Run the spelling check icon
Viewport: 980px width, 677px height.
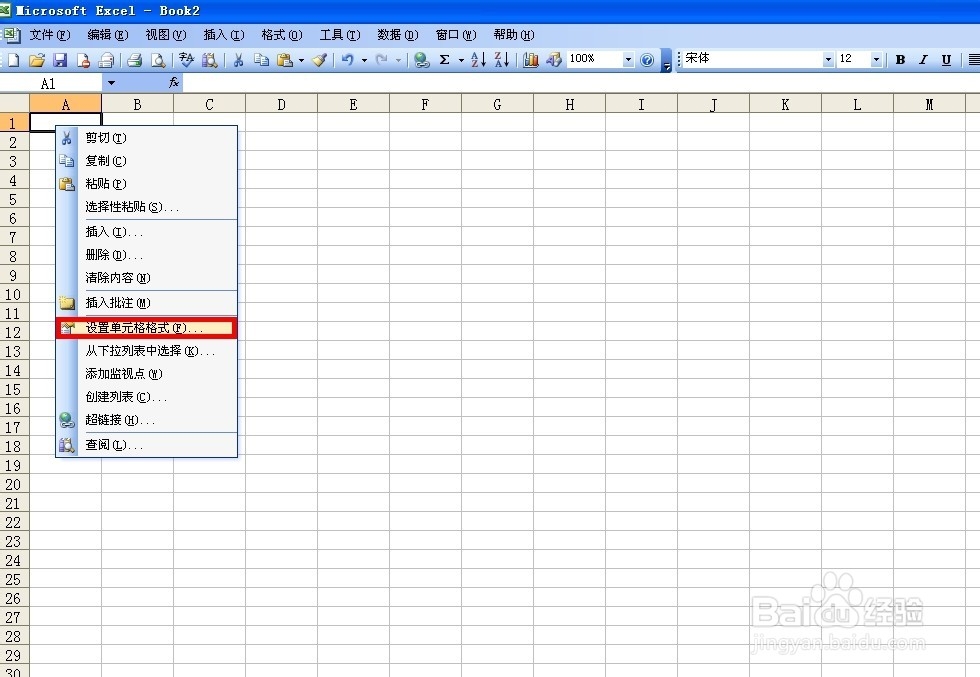click(x=186, y=60)
